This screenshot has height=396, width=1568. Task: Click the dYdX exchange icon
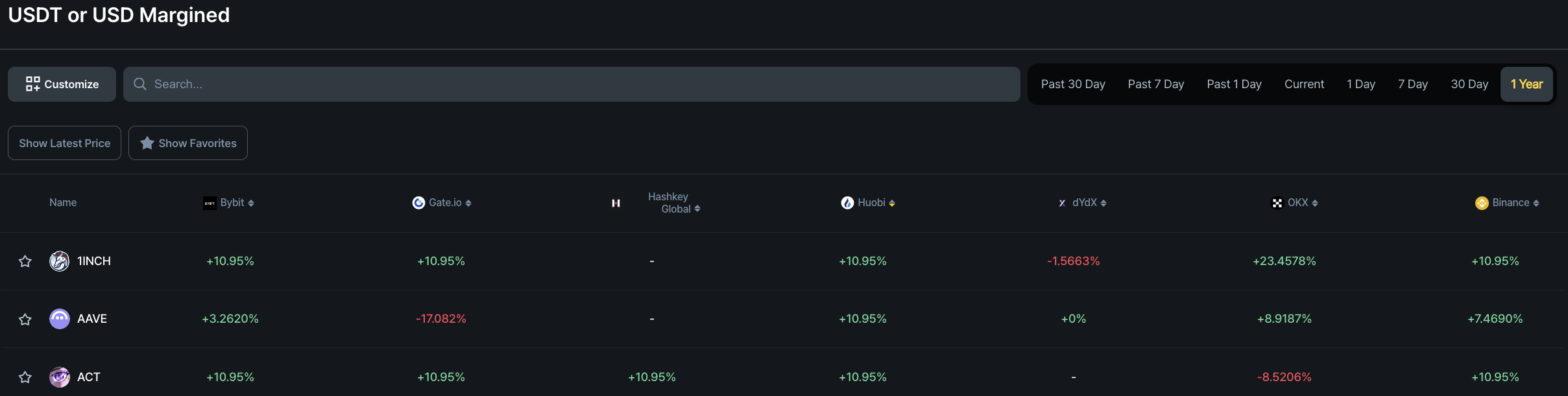[1061, 202]
